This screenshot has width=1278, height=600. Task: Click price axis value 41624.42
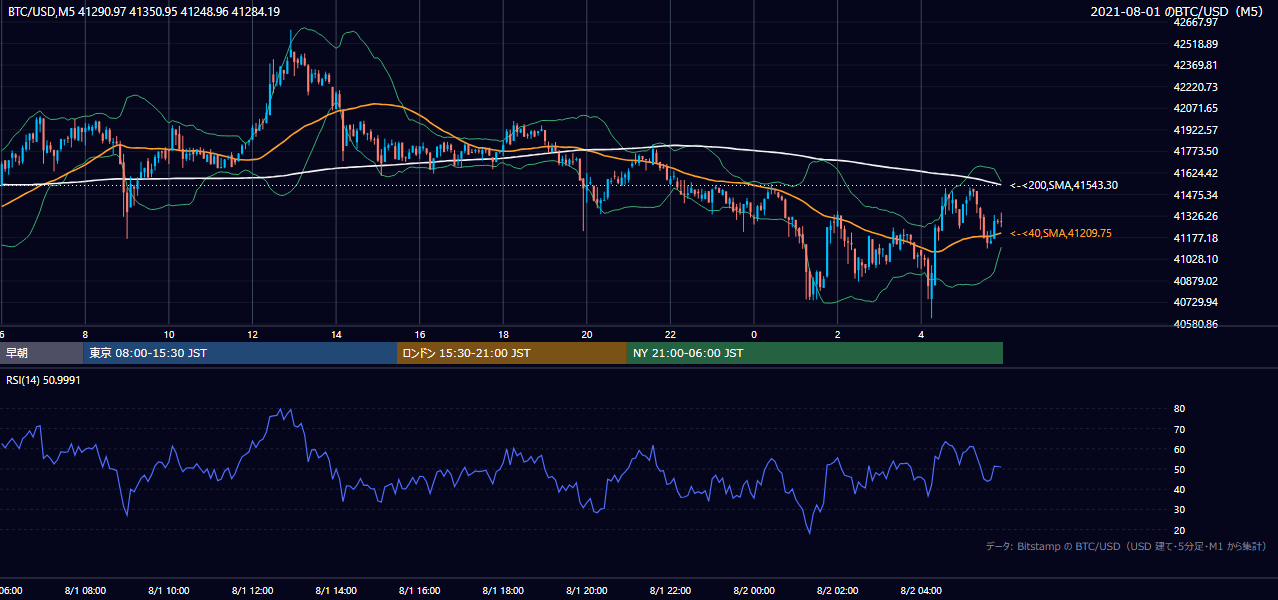tap(1197, 173)
